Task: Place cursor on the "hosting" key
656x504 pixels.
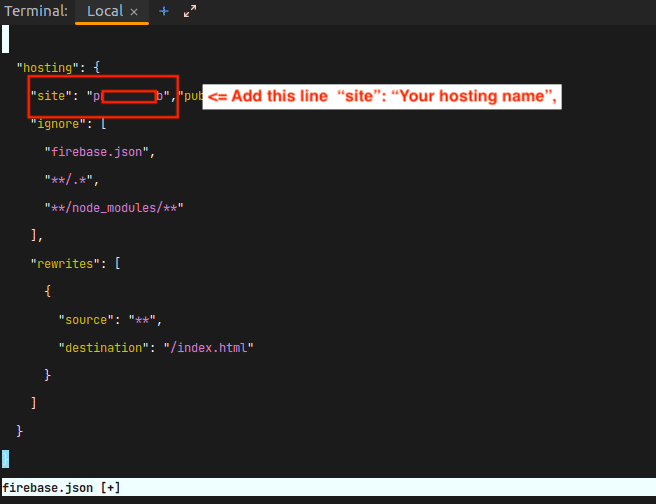Action: (x=45, y=68)
